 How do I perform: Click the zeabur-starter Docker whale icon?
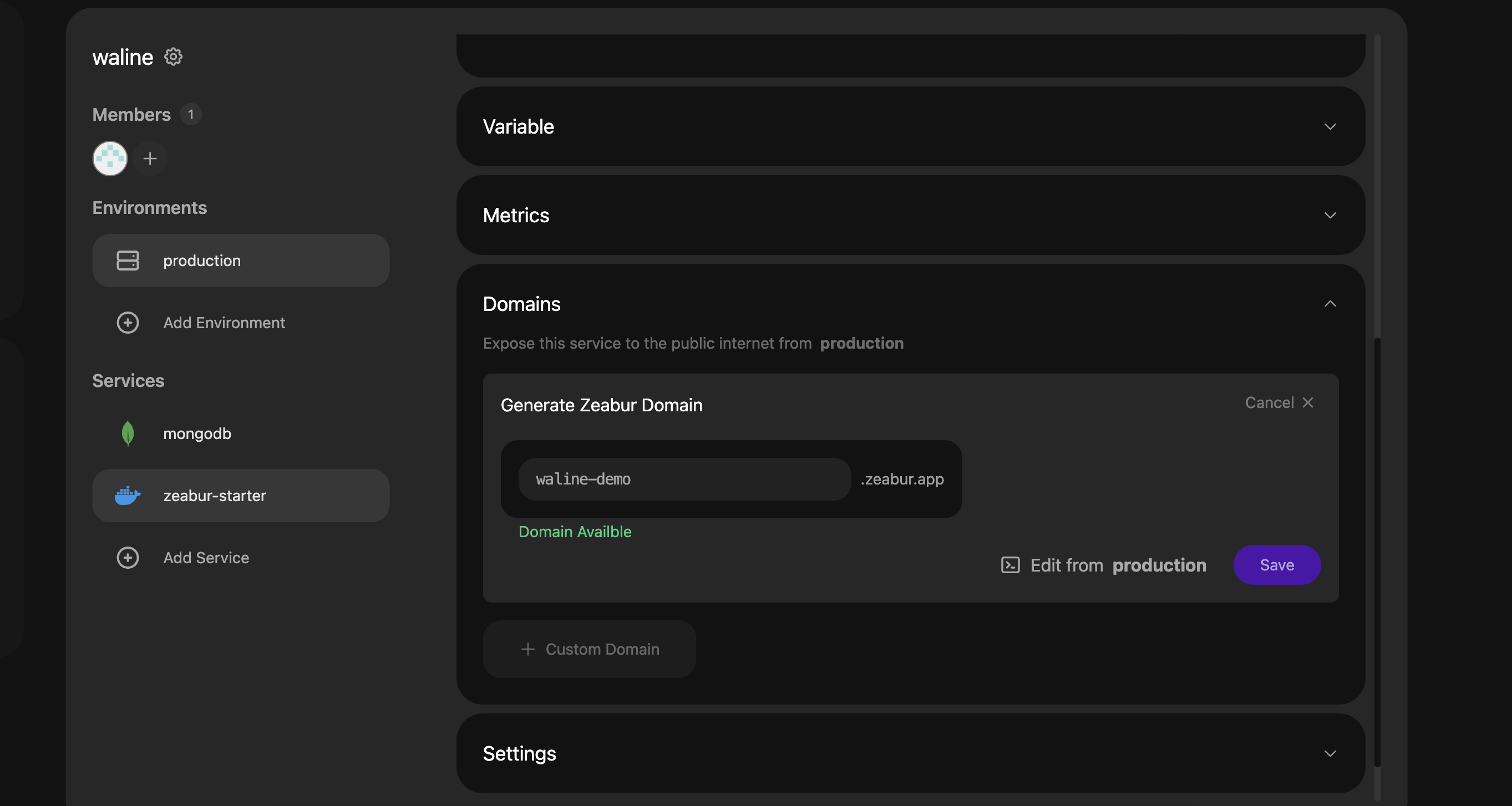[128, 496]
